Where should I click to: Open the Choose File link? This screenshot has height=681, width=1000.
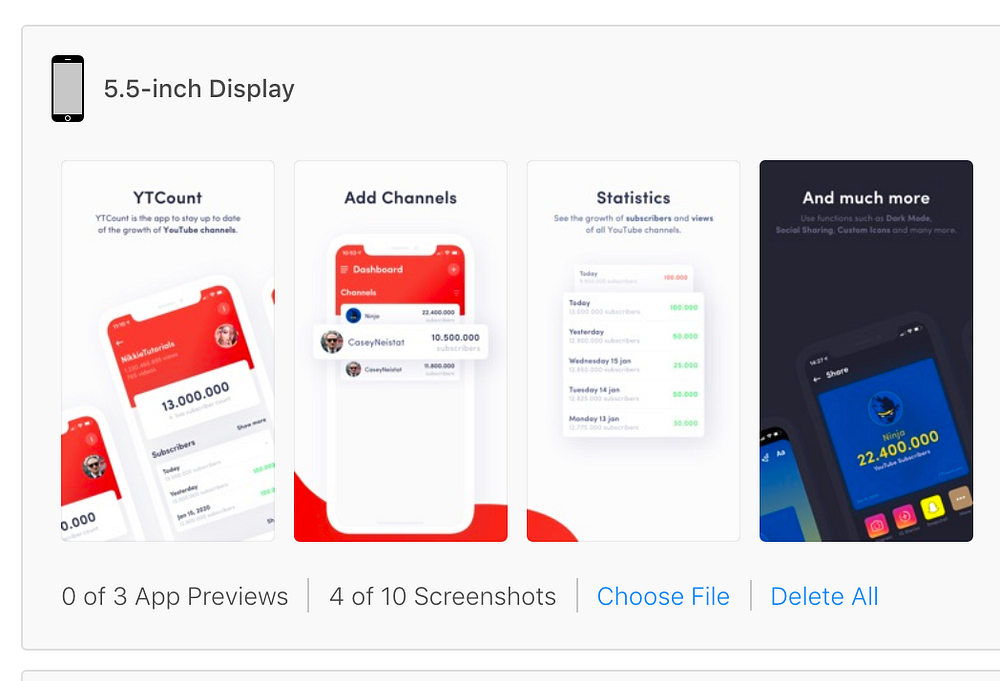pos(663,596)
